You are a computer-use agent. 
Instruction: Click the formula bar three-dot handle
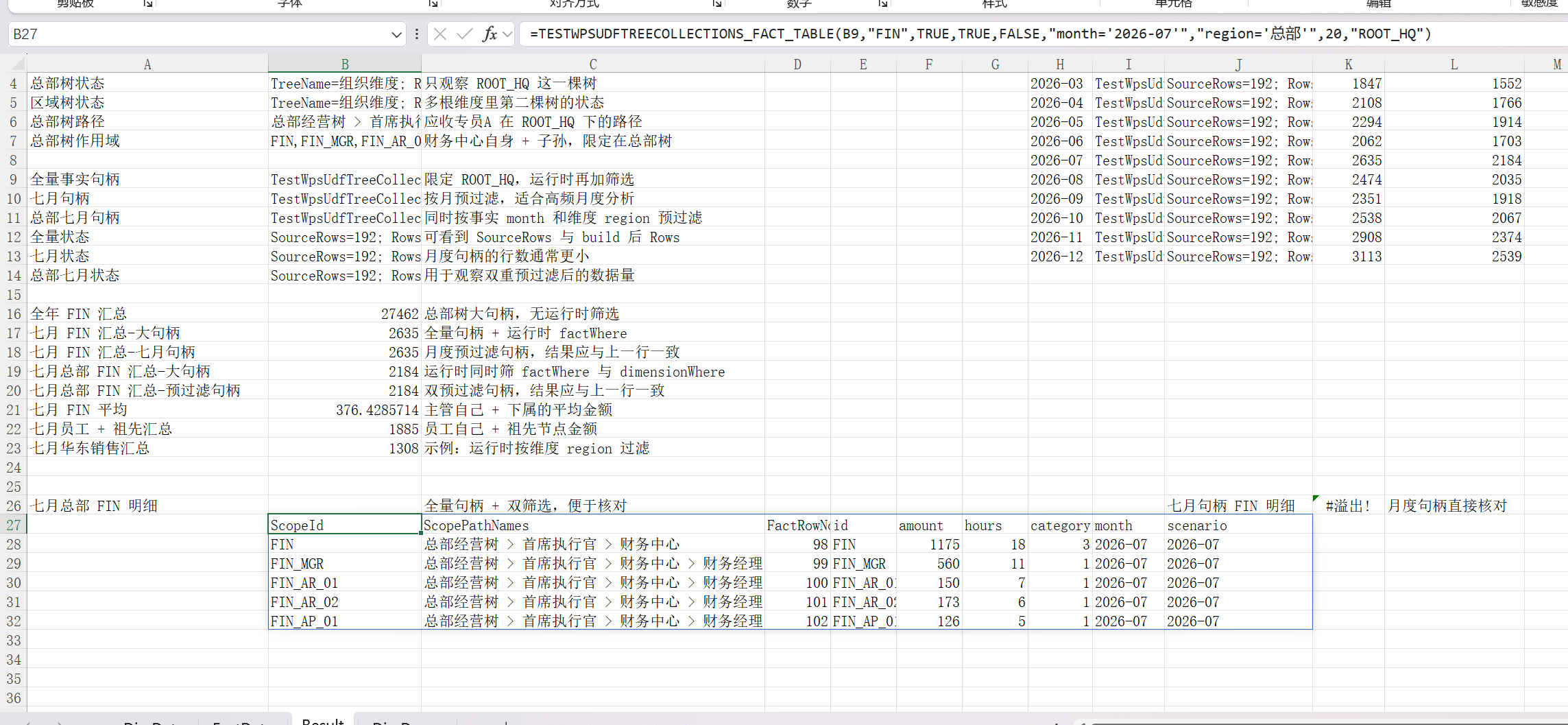point(416,34)
